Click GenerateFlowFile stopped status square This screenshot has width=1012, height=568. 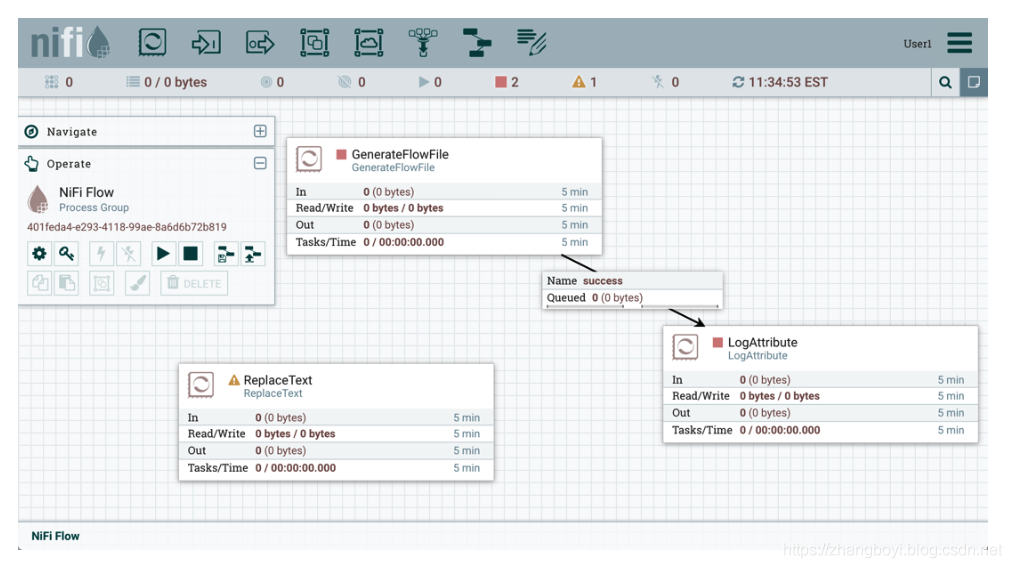coord(341,154)
